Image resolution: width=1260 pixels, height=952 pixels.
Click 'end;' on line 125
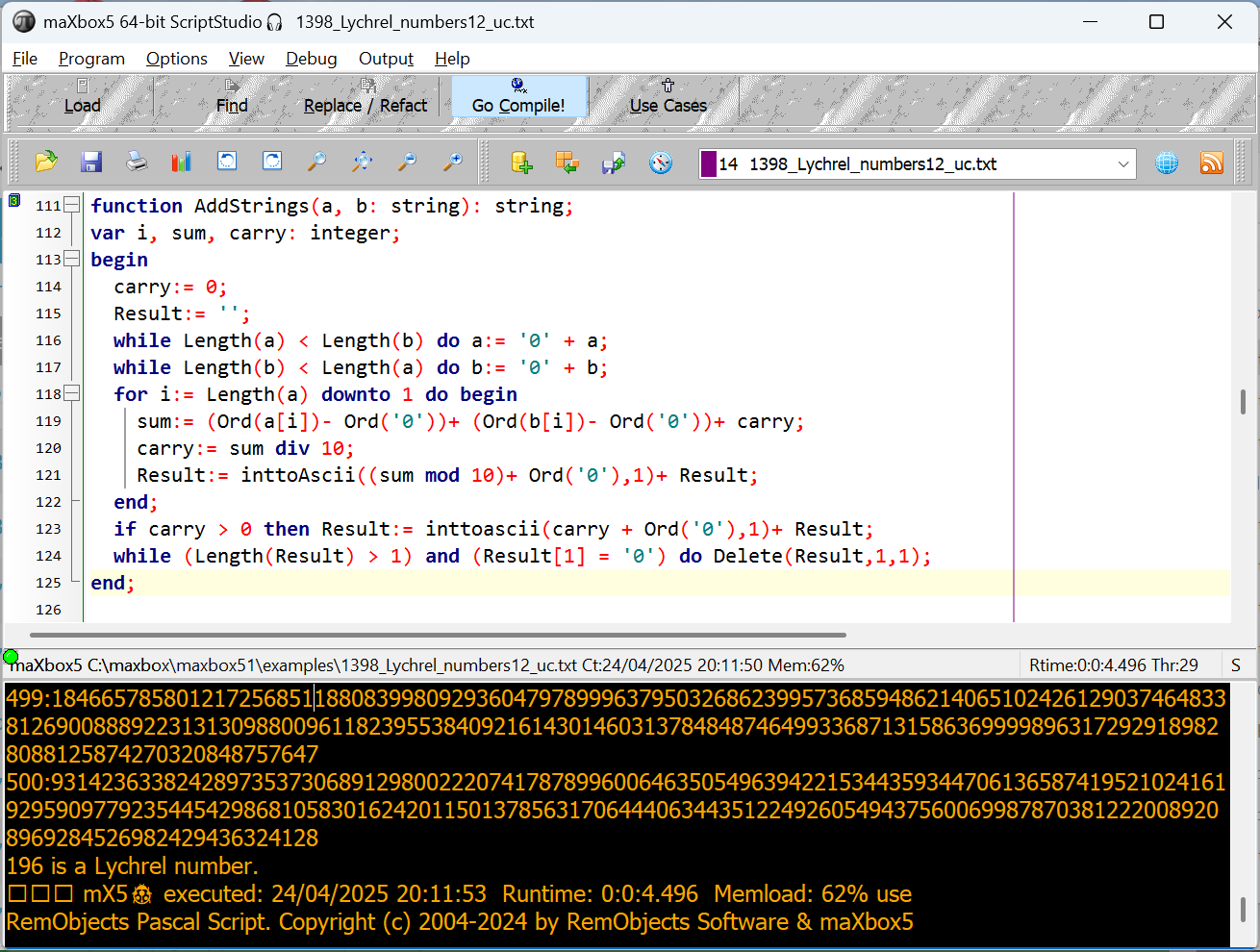113,583
